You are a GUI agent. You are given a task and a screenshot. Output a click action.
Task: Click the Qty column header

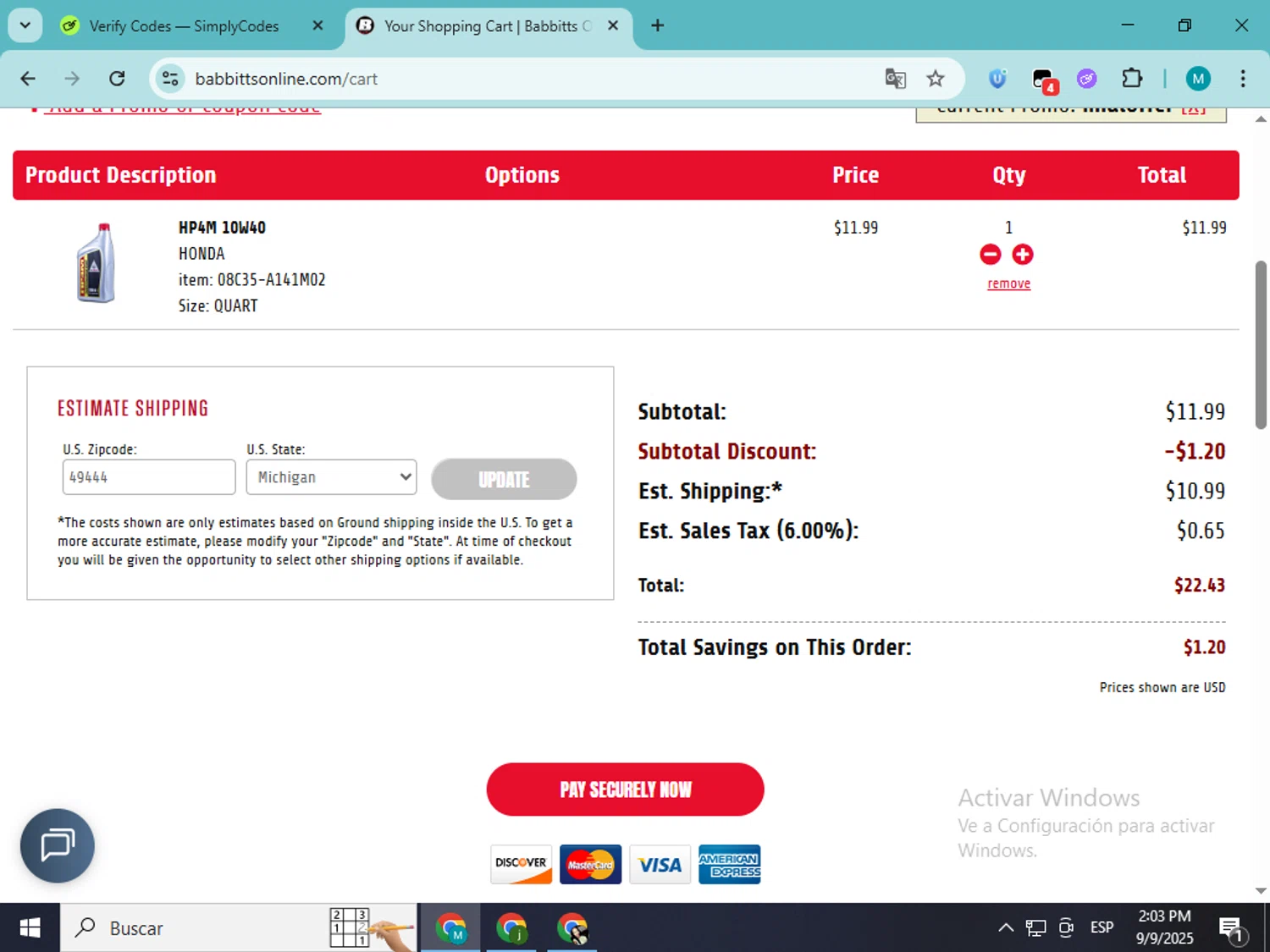pyautogui.click(x=1008, y=175)
